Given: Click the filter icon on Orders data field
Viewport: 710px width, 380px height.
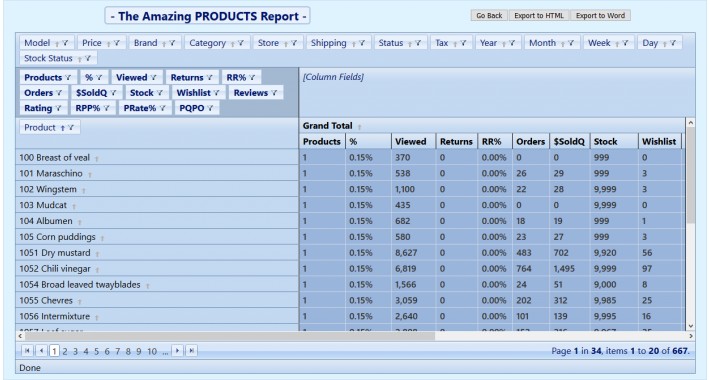Looking at the screenshot, I should [59, 93].
